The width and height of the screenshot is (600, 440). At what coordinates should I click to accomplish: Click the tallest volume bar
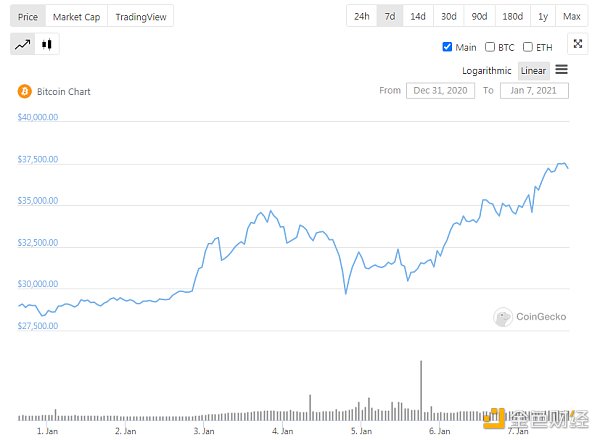coord(421,390)
